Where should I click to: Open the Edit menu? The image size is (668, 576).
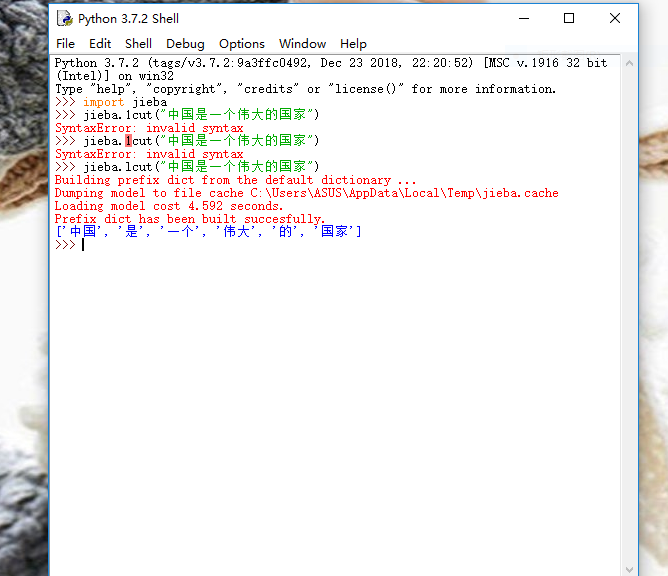coord(100,43)
